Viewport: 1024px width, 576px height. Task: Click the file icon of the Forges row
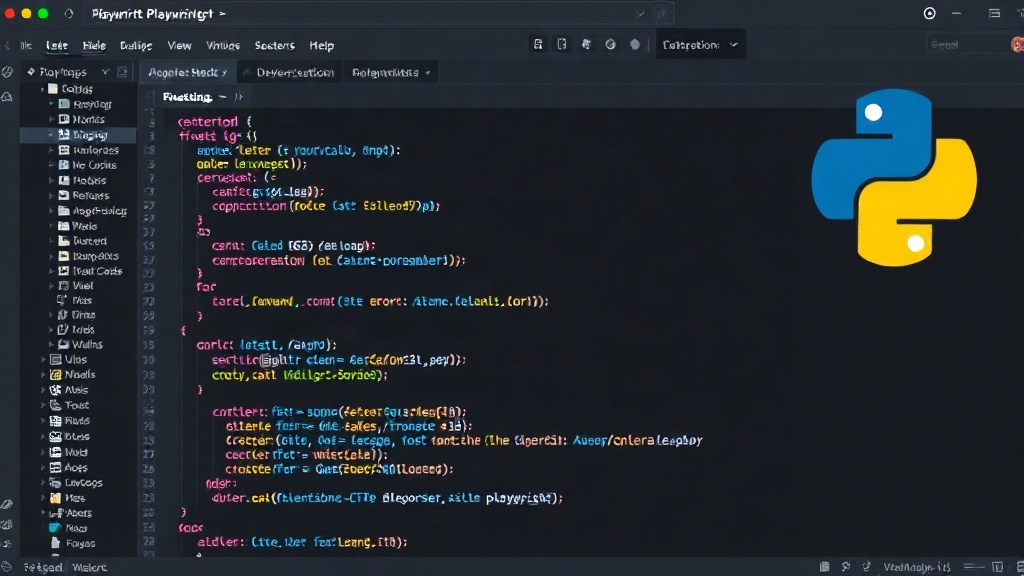coord(56,543)
